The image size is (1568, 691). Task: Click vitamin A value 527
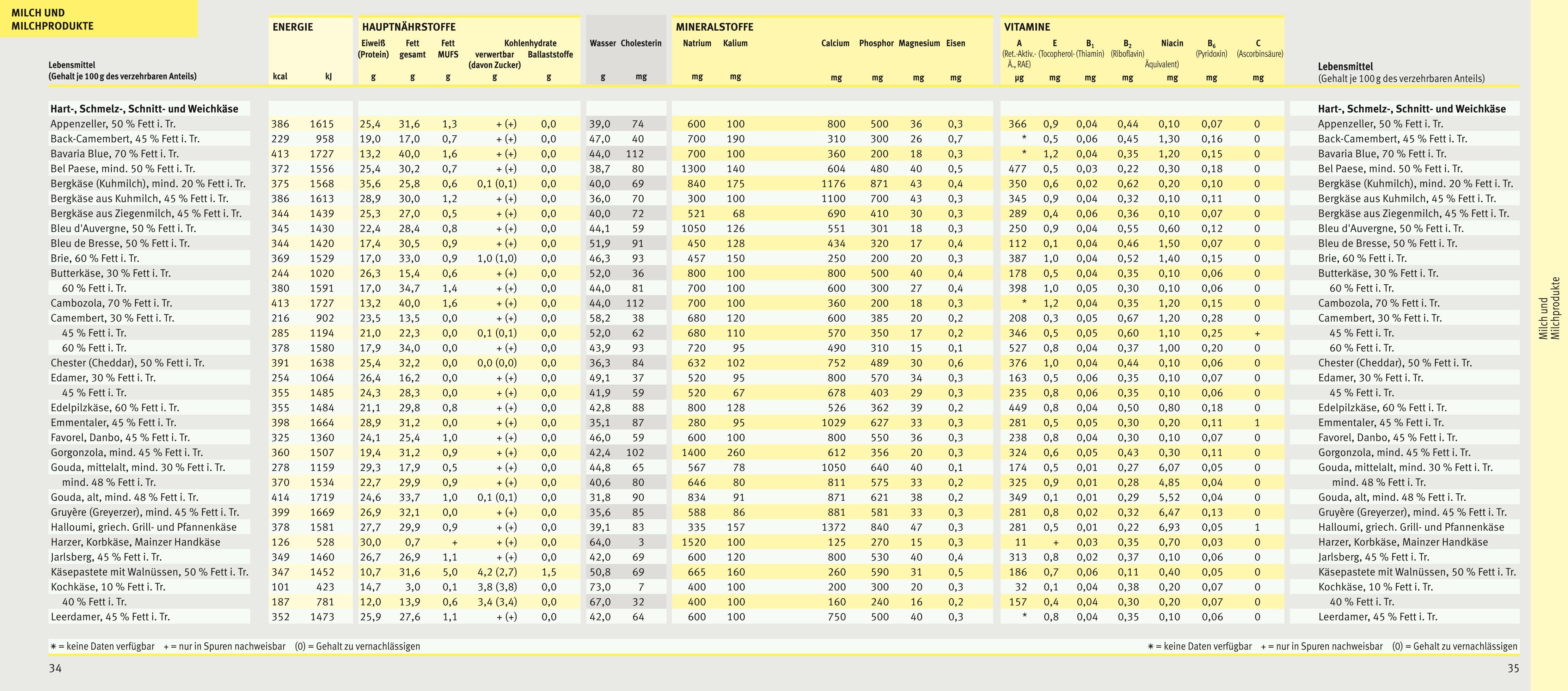pyautogui.click(x=1017, y=348)
